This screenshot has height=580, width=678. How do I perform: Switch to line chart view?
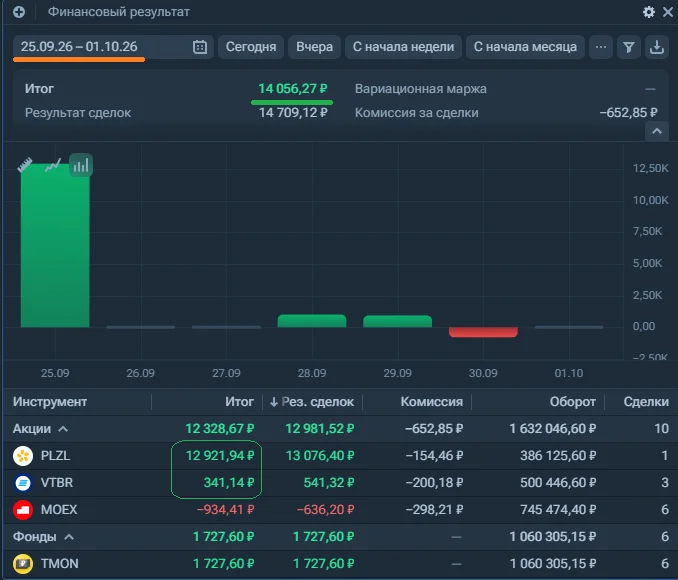pos(53,165)
